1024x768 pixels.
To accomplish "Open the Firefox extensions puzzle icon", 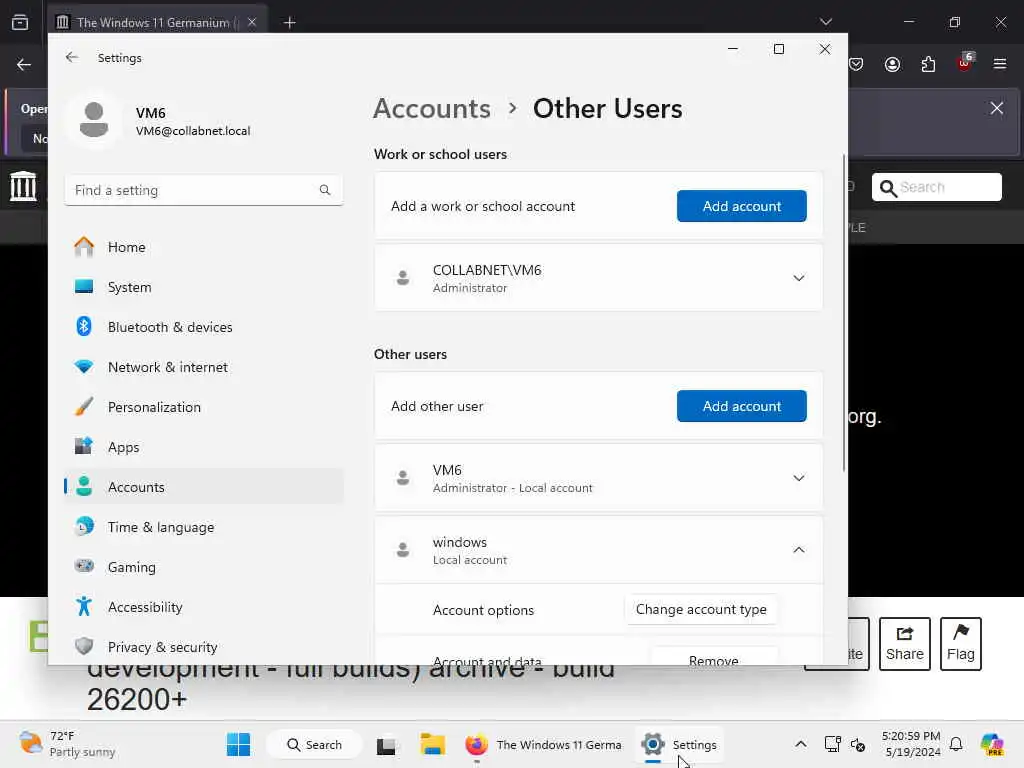I will tap(928, 64).
